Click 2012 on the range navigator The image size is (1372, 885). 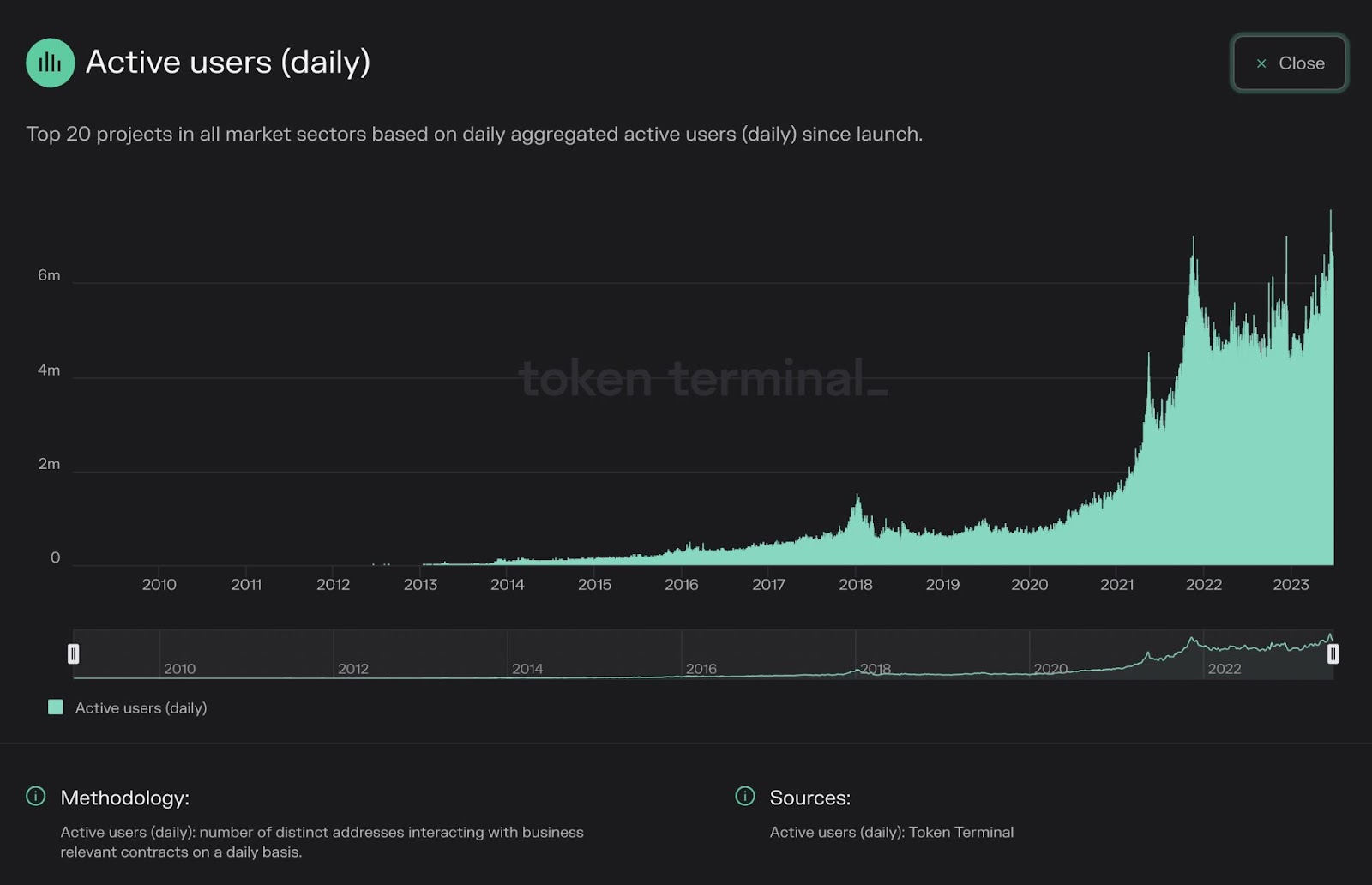pyautogui.click(x=353, y=669)
